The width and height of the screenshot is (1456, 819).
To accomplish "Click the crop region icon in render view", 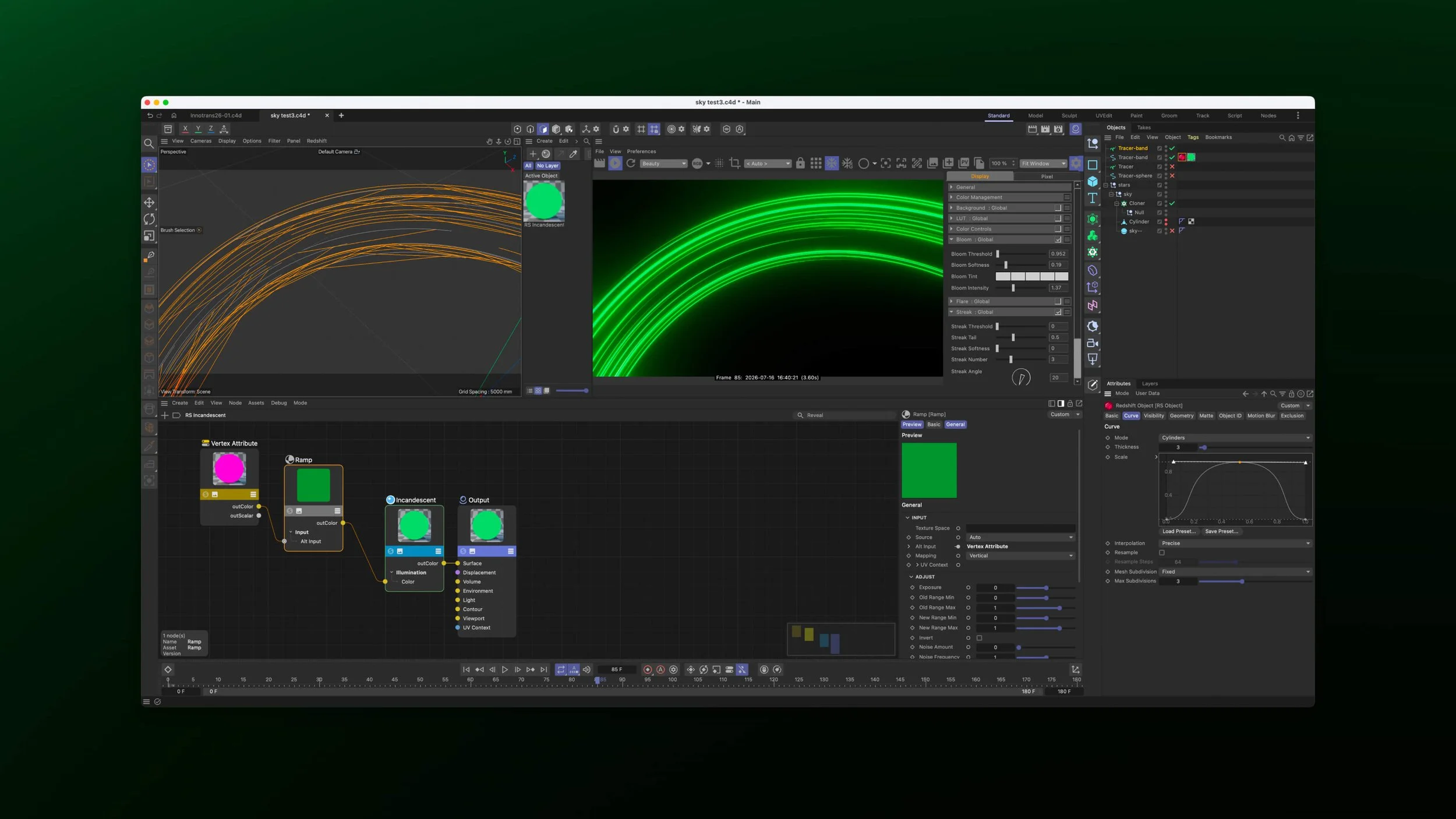I will pyautogui.click(x=734, y=164).
